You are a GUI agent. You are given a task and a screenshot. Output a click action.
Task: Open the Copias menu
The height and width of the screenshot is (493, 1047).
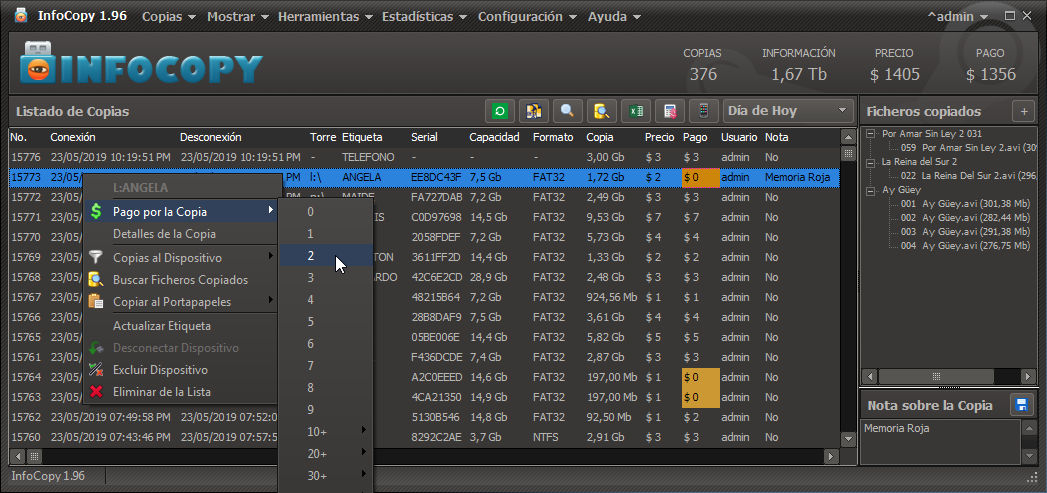coord(169,17)
